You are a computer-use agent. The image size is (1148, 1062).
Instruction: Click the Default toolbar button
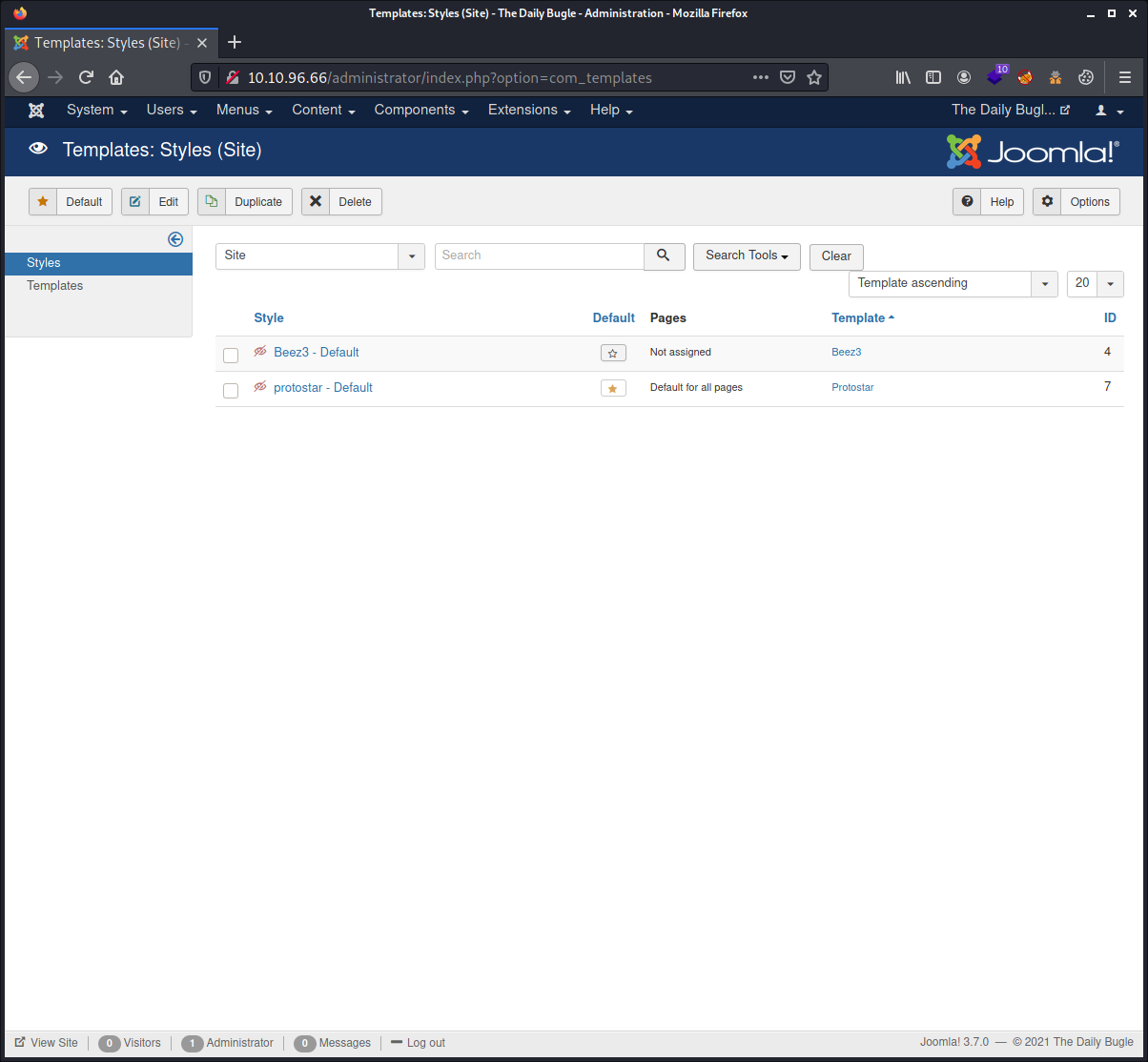click(x=71, y=202)
